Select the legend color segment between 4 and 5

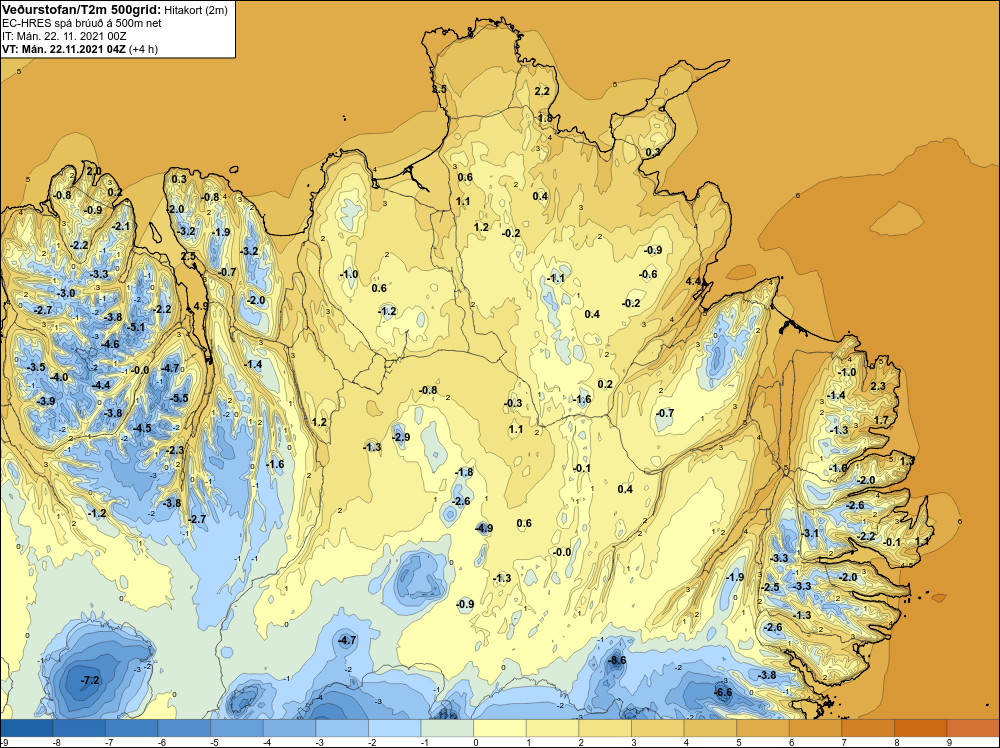710,728
